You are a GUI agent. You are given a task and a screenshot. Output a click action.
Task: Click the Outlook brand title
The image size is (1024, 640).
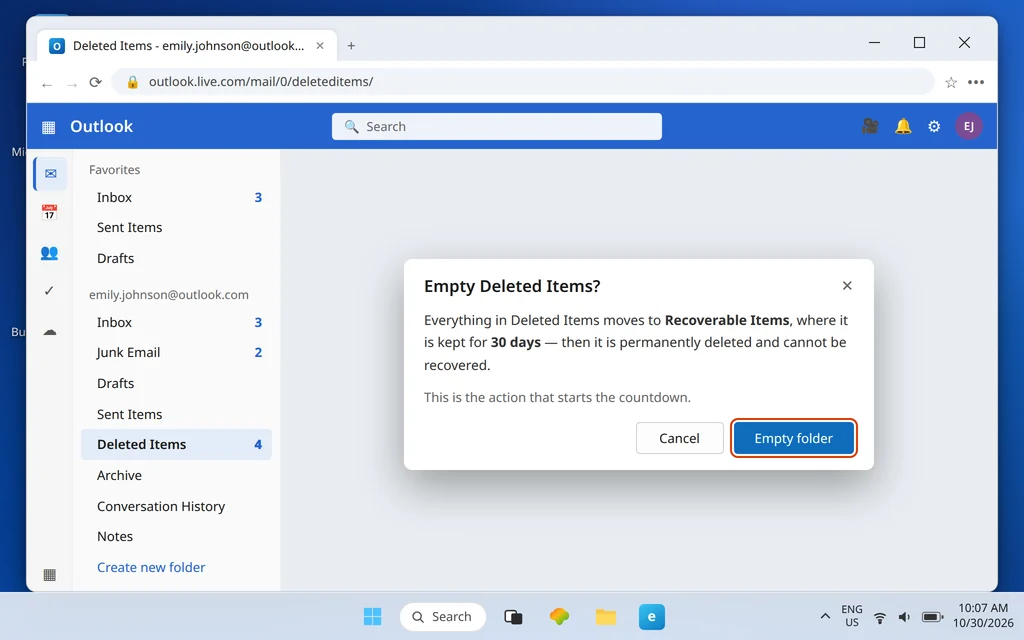(101, 126)
